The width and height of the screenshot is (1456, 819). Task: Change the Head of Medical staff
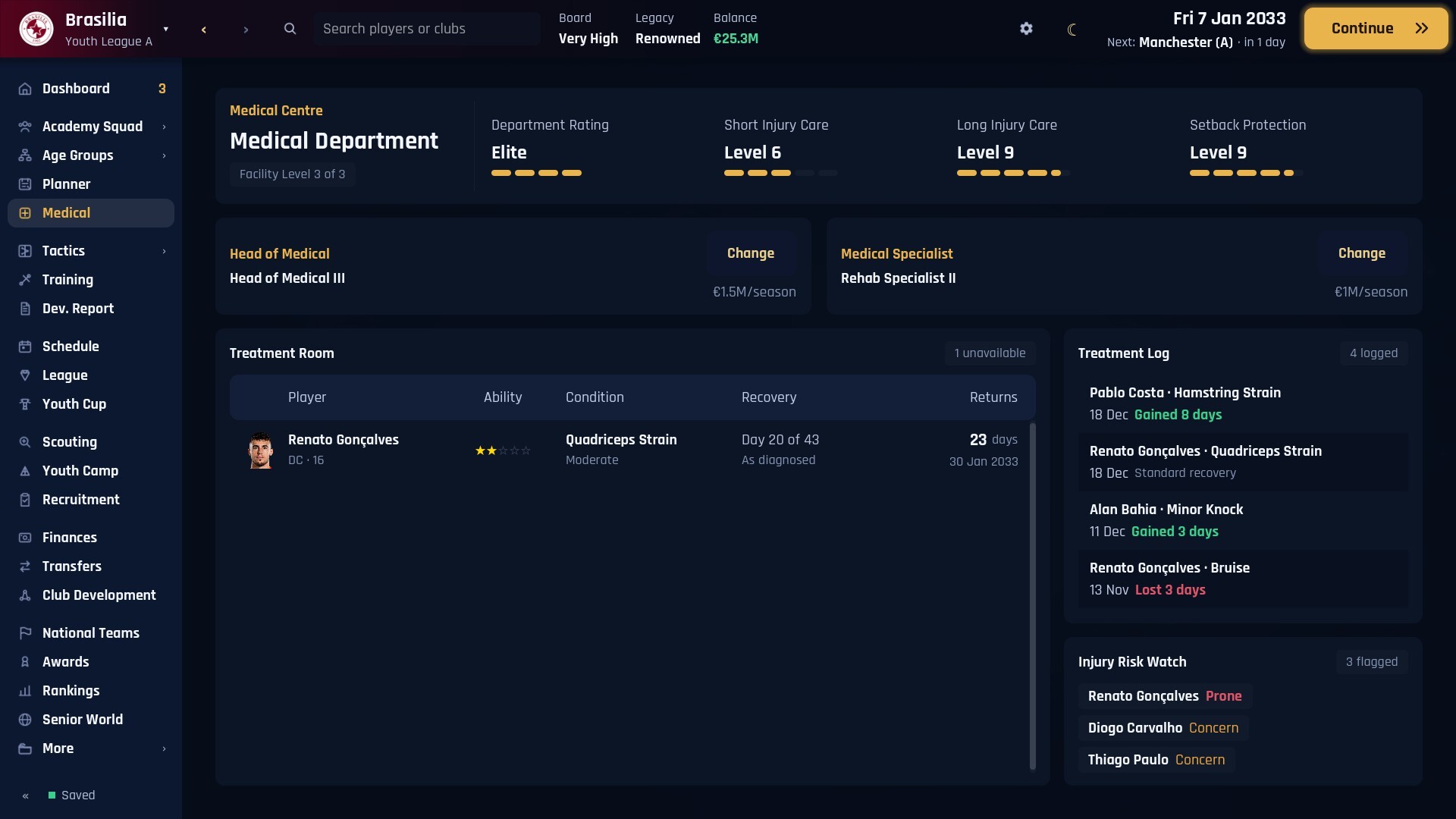(x=751, y=253)
